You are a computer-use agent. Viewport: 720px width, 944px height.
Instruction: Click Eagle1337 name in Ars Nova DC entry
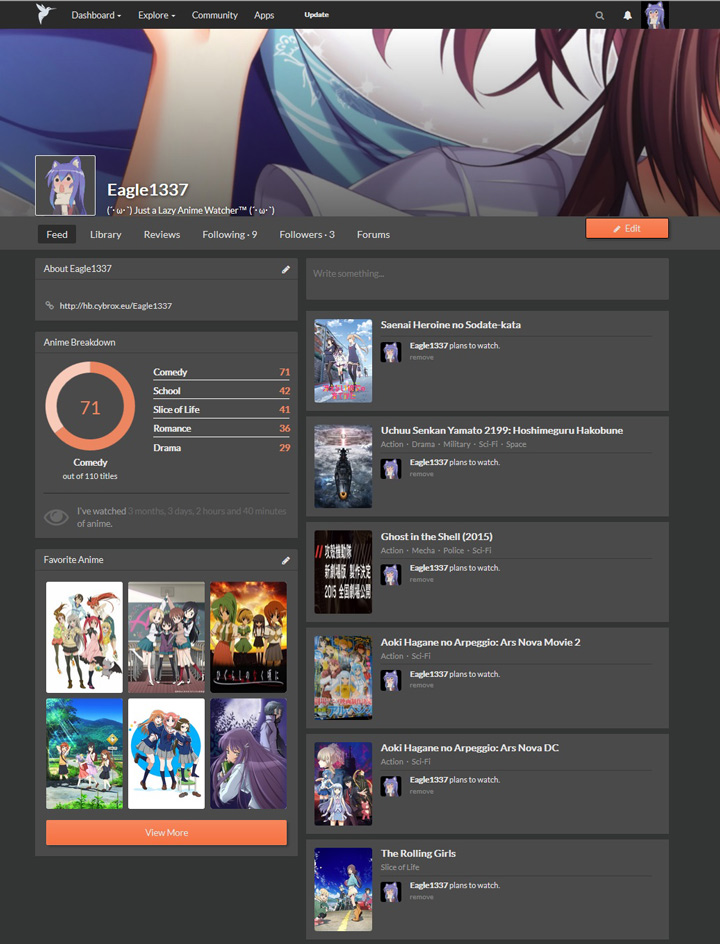coord(429,780)
